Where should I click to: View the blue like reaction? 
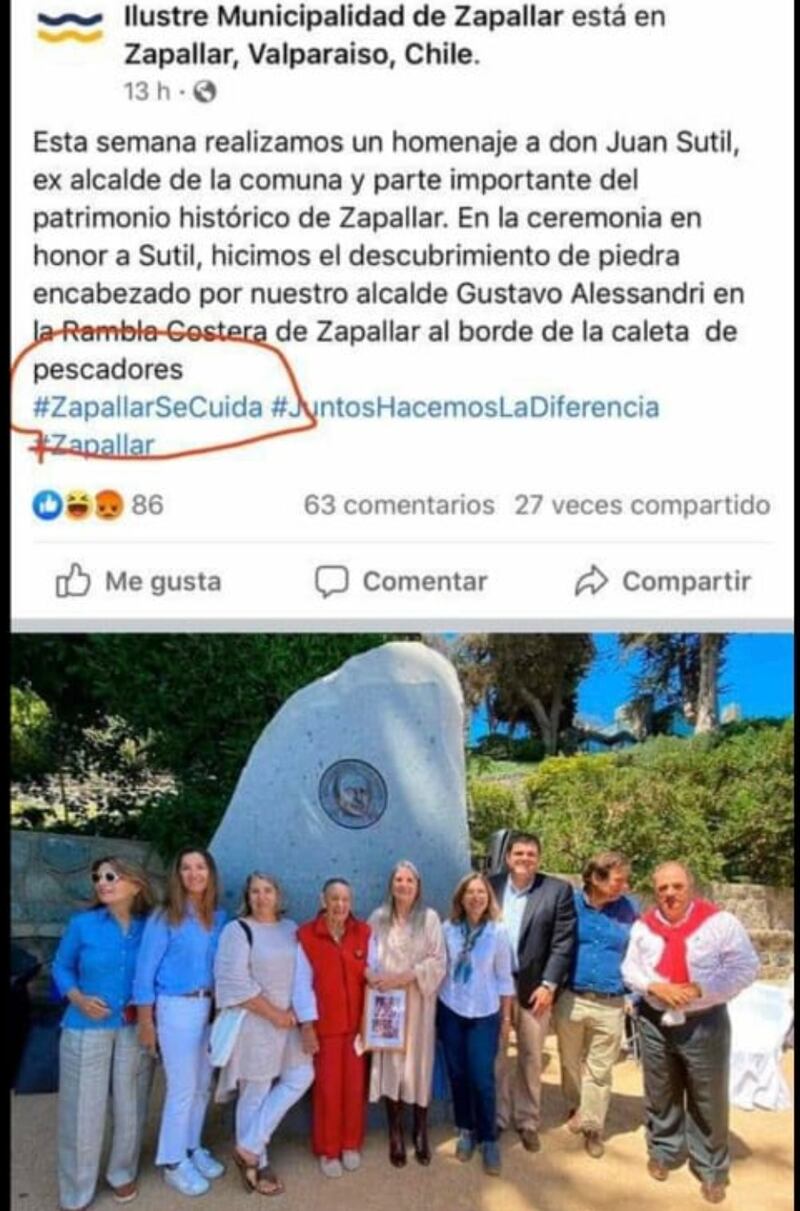point(47,506)
